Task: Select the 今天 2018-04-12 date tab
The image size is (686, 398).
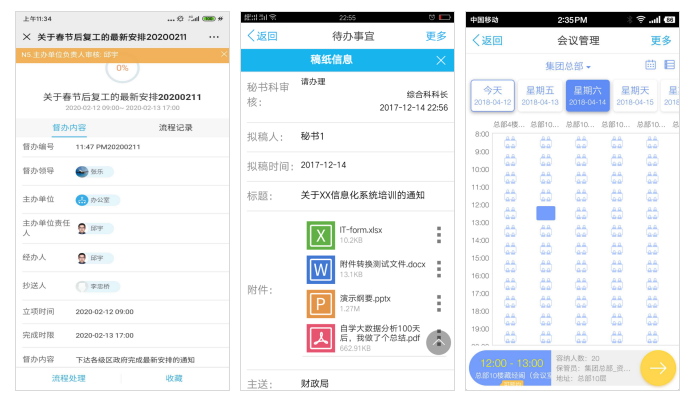Action: coord(492,96)
